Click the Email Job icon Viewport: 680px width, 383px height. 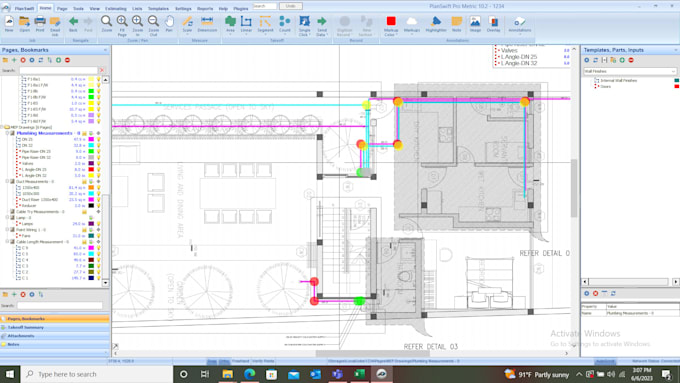click(55, 25)
